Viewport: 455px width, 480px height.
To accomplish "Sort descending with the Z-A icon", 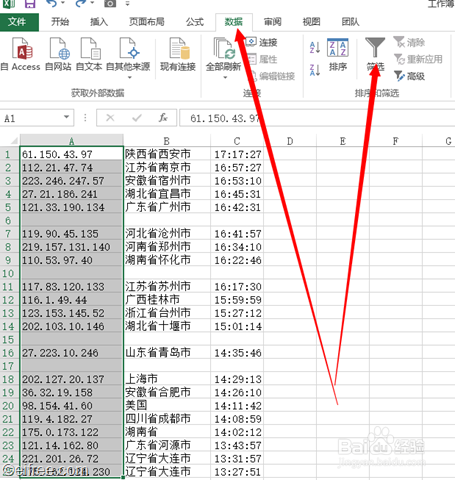I will click(x=315, y=70).
